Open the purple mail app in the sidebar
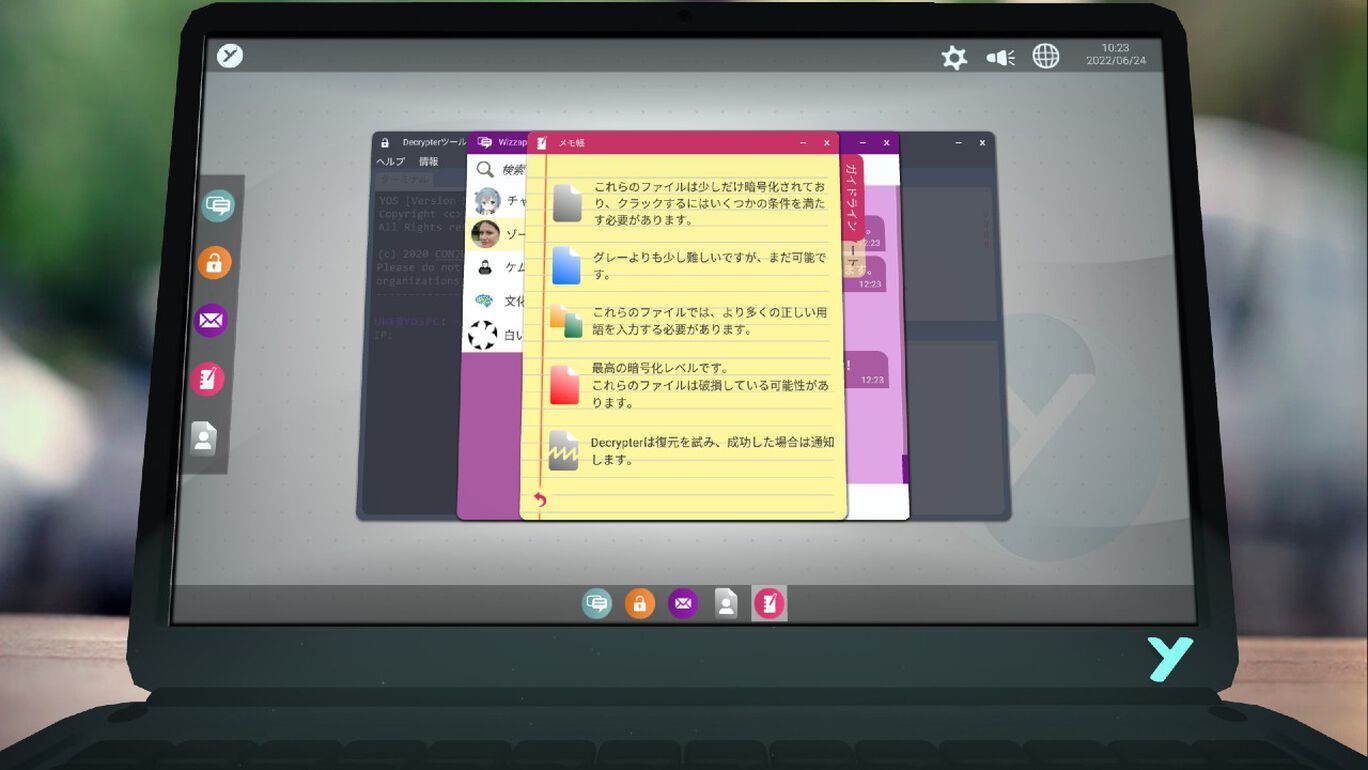 [210, 321]
